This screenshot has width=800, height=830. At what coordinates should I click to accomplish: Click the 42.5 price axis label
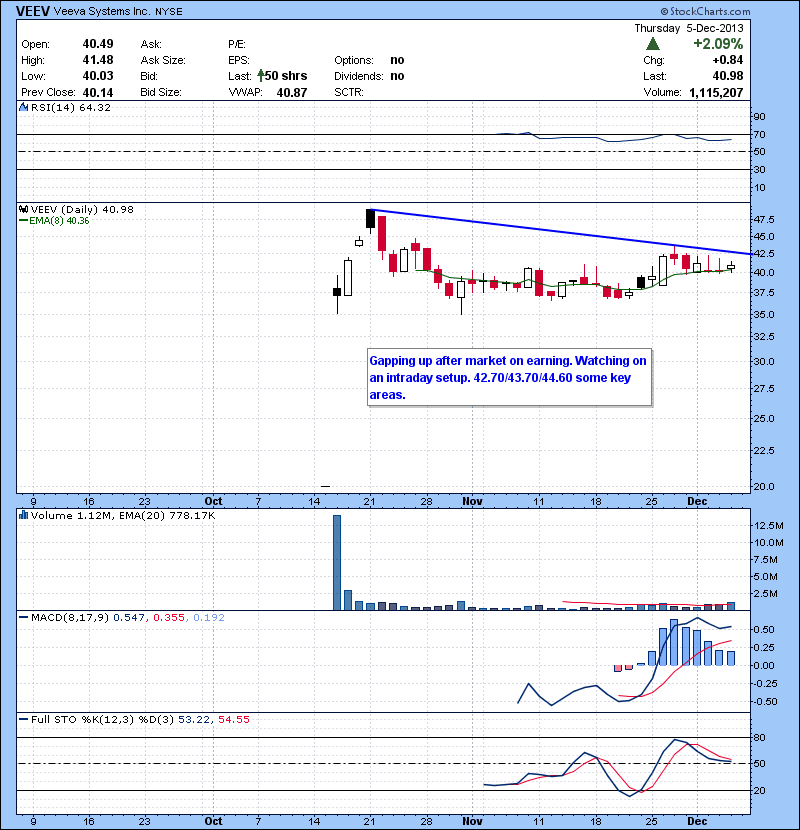(763, 254)
